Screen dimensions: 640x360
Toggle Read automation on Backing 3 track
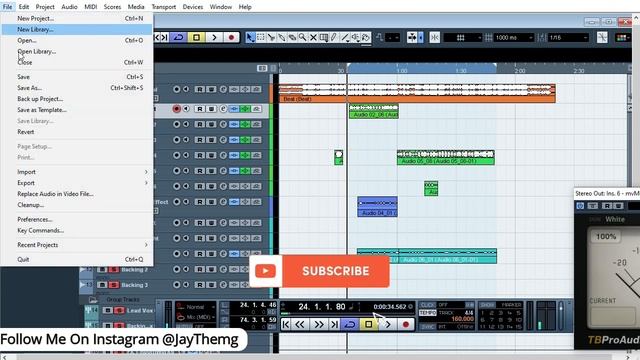click(x=200, y=285)
